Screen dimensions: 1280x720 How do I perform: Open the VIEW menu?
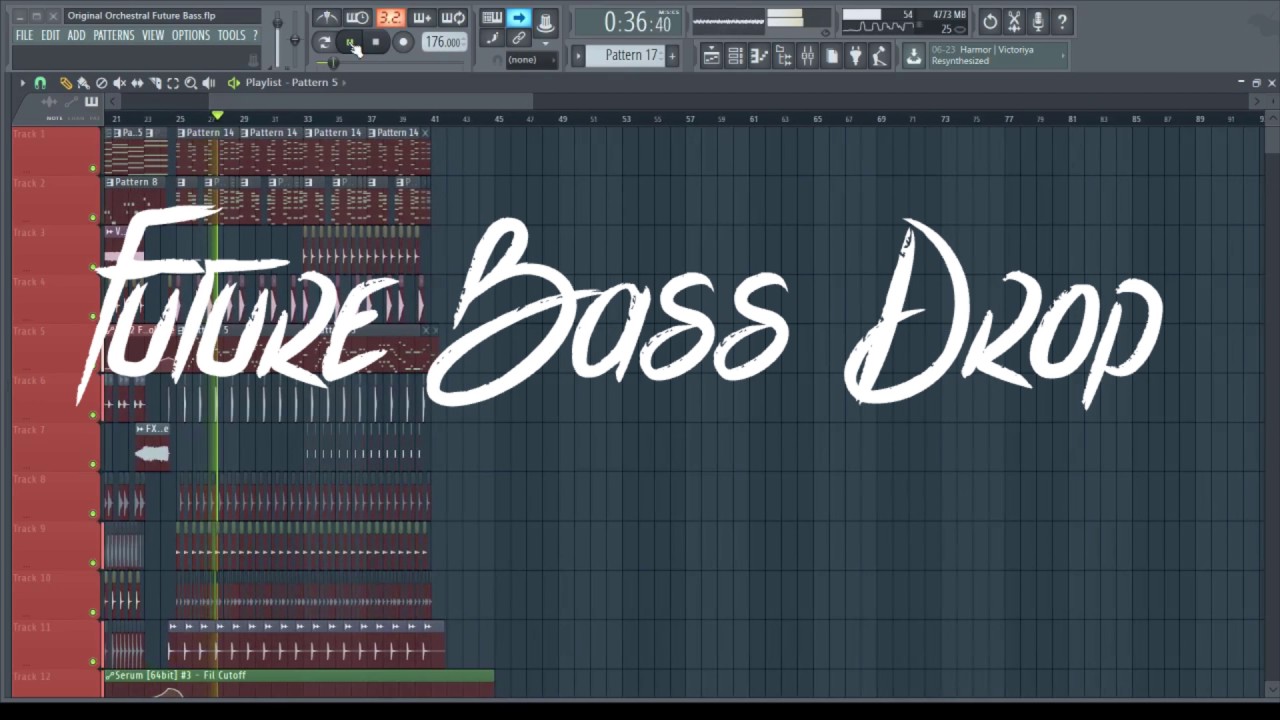[x=153, y=35]
